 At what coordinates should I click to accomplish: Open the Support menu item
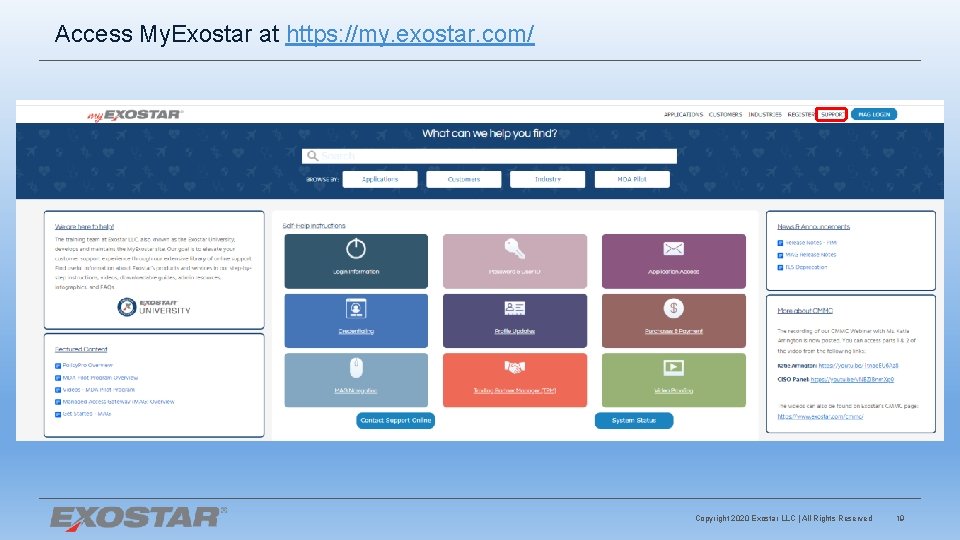point(831,114)
